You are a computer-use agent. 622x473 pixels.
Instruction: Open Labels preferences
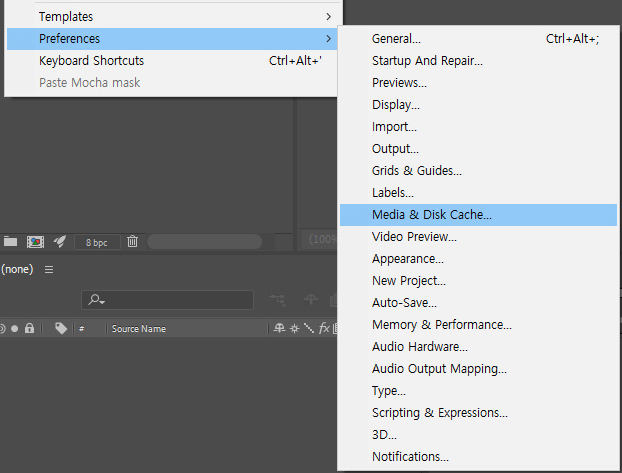[478, 193]
